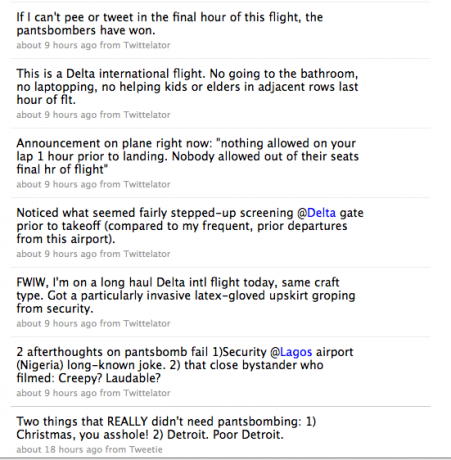
Task: Click Twittelator source on pantsbombers won tweet
Action: (147, 45)
